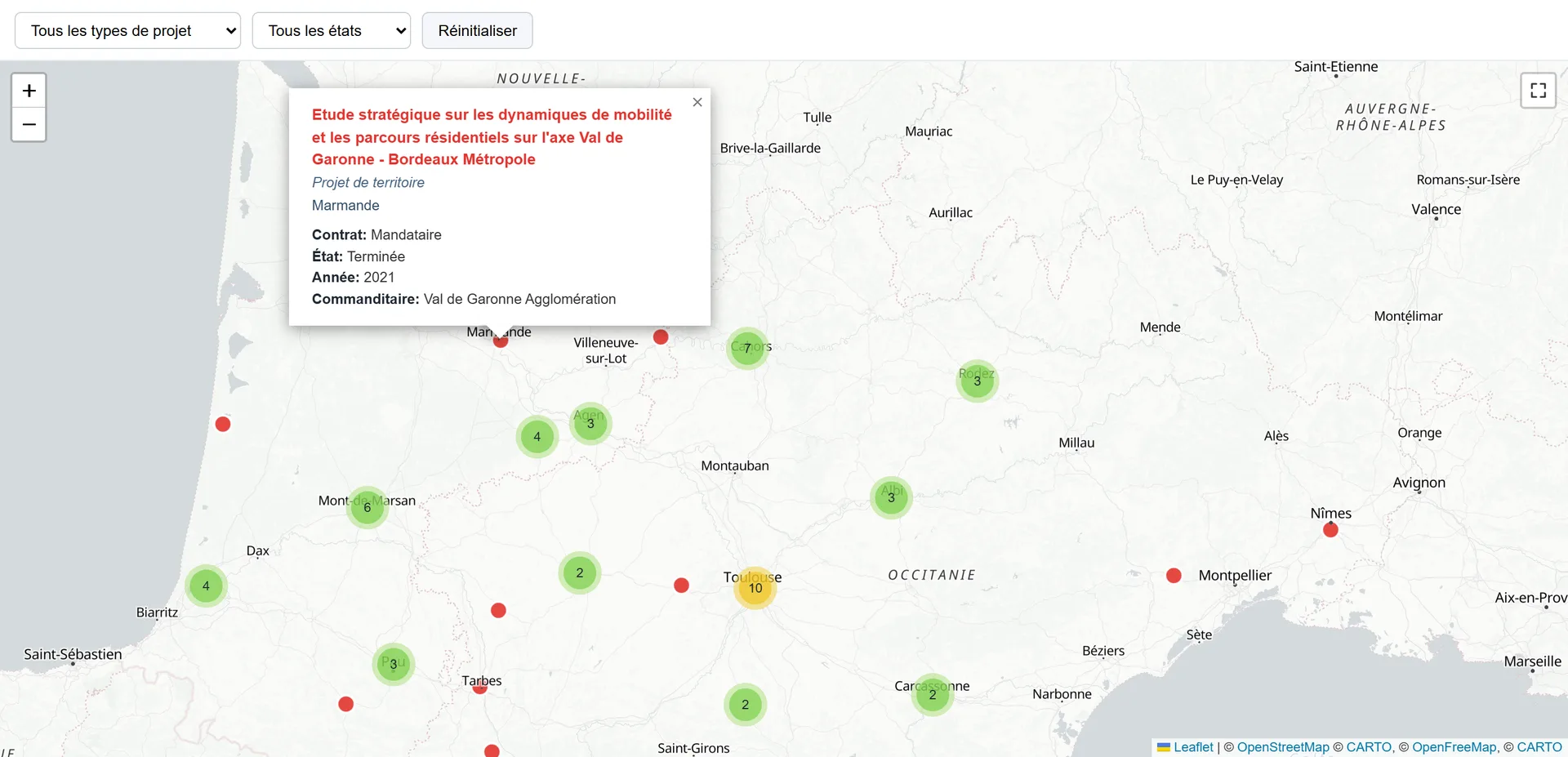Click the 'État: Terminée' line
Screen dimensions: 1568x757
coord(359,256)
